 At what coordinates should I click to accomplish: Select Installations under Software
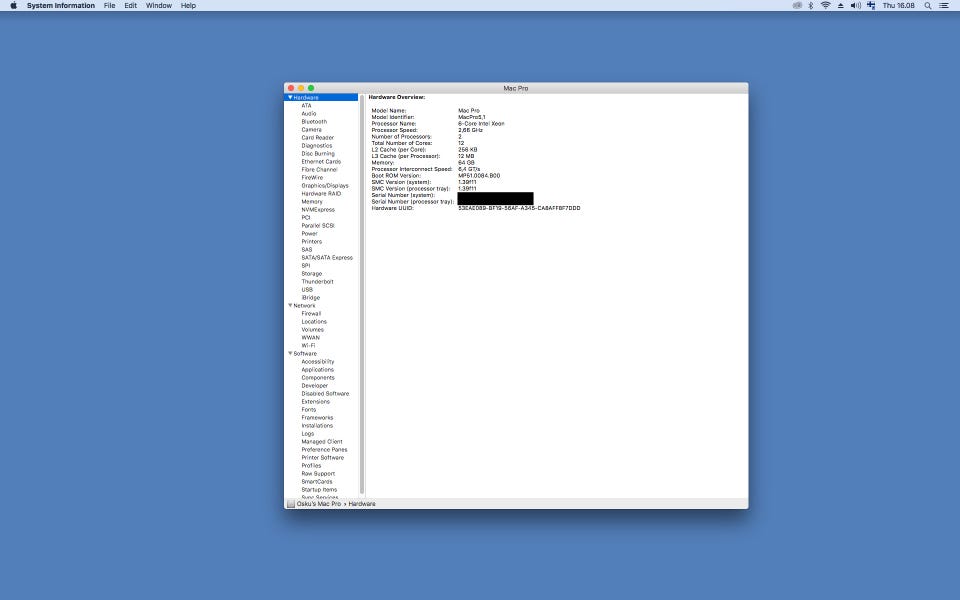[317, 426]
